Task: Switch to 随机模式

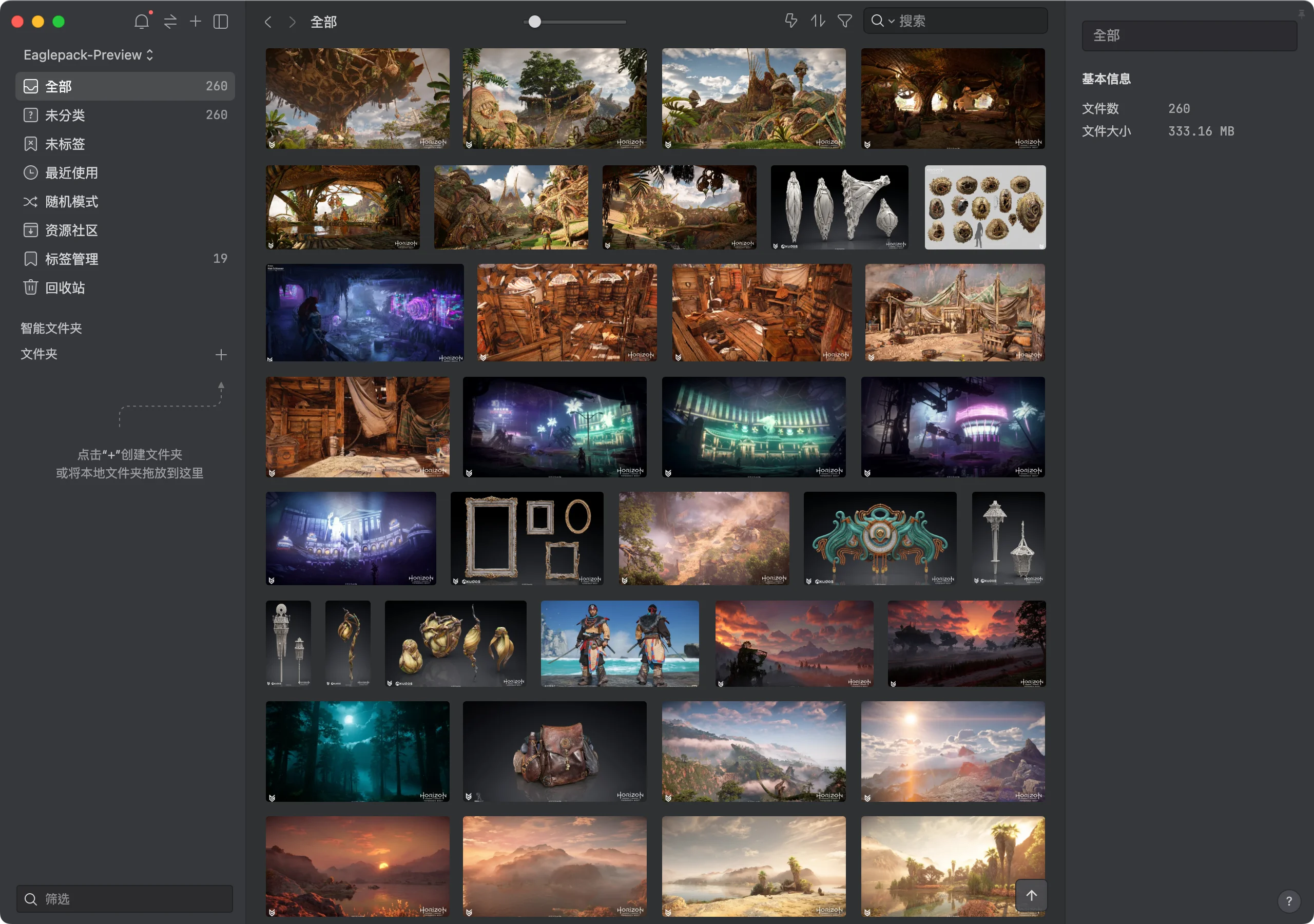Action: point(125,202)
